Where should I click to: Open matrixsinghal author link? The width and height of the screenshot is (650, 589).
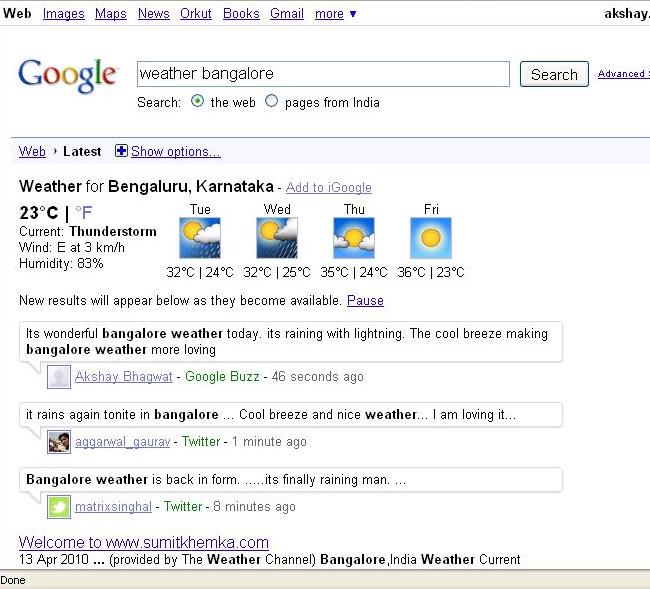[113, 507]
